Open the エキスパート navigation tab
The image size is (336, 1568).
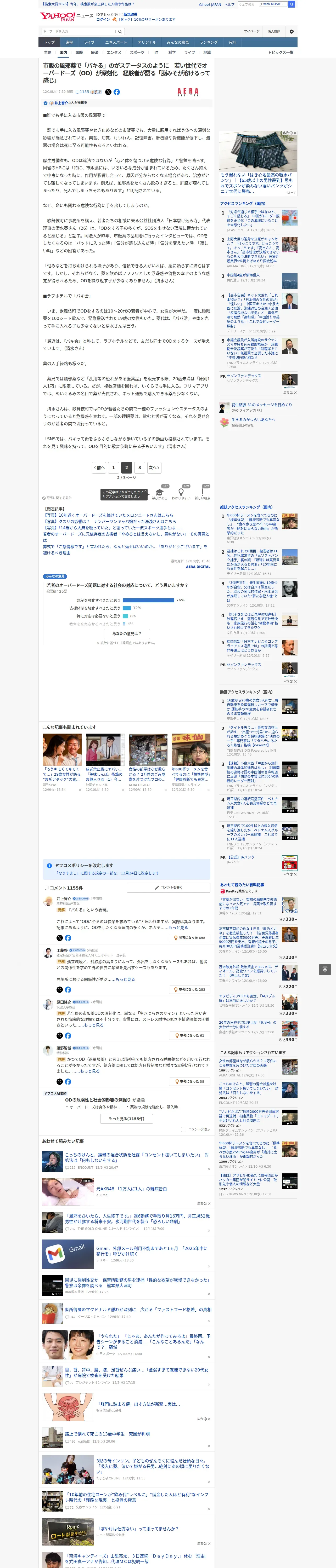coord(116,43)
